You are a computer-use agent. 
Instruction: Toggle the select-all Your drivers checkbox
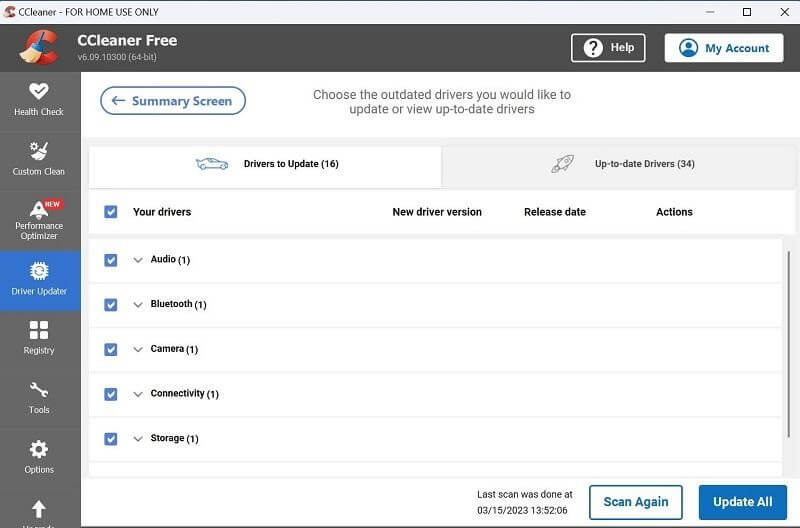111,212
